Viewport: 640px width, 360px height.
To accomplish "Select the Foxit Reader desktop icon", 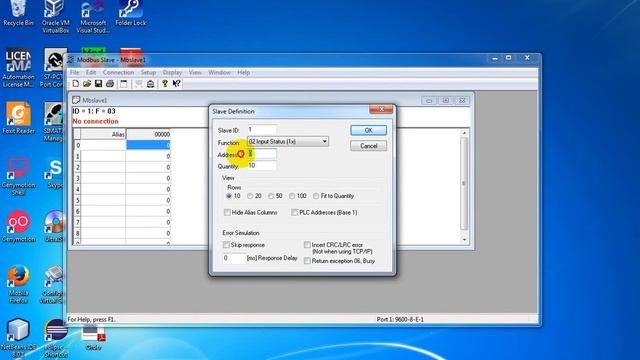I will click(18, 118).
